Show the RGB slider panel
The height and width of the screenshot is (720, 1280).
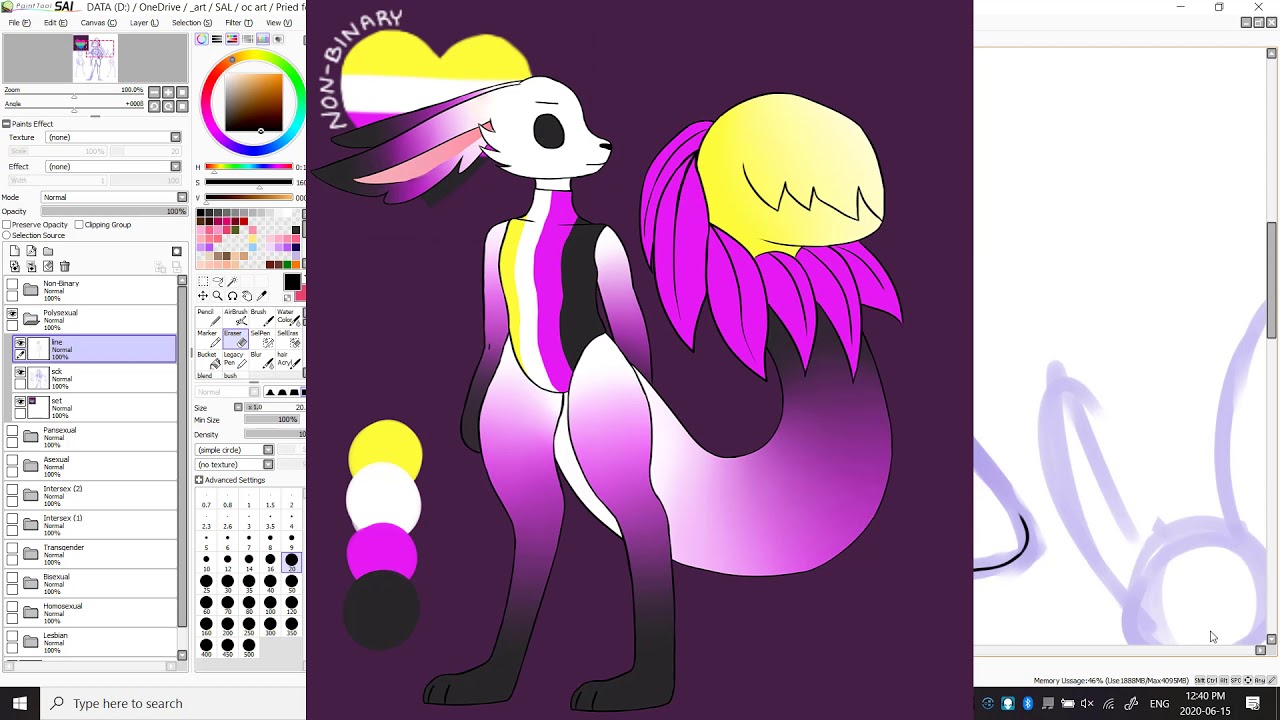point(217,39)
